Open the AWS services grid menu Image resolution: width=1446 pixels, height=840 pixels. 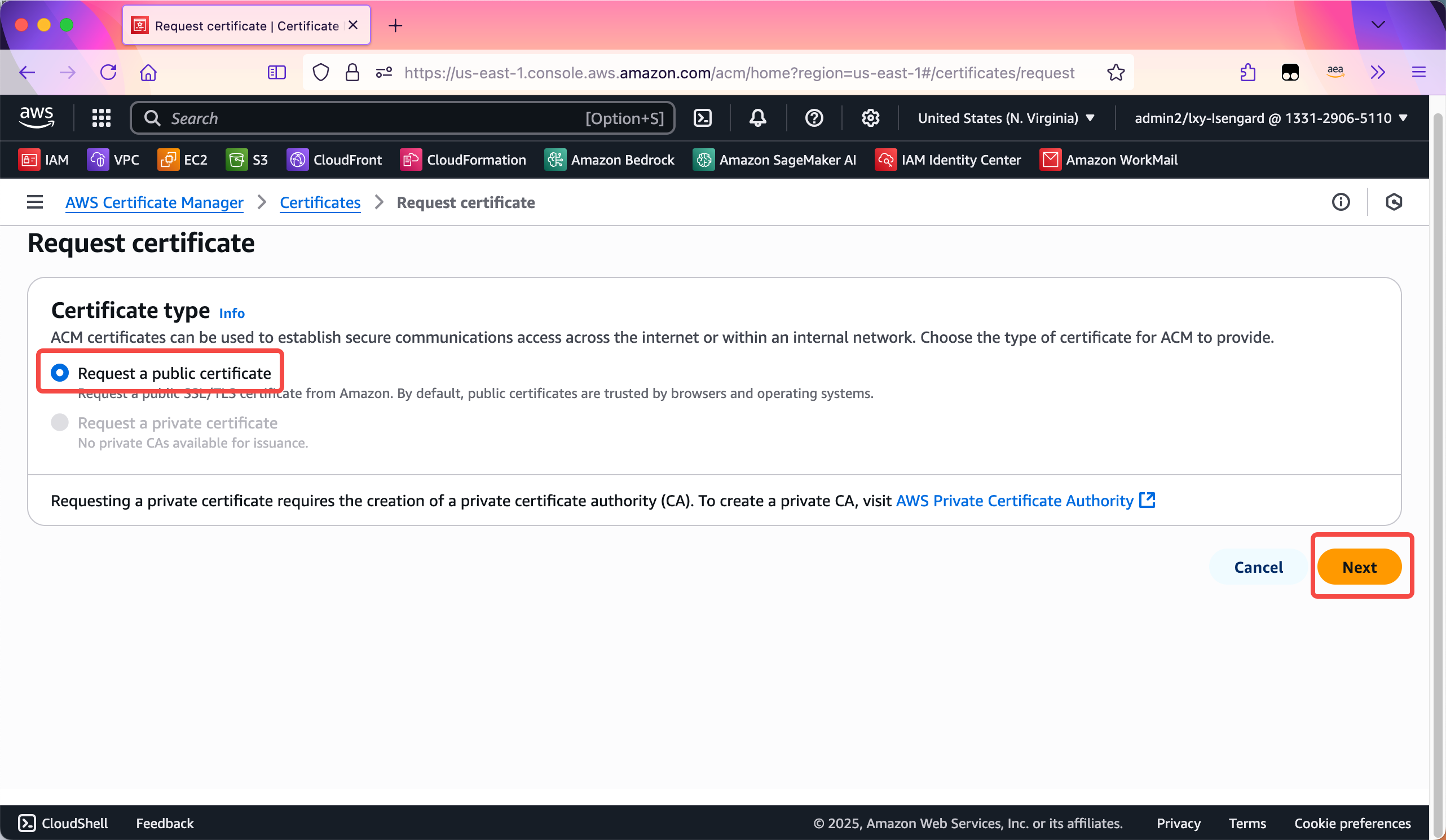coord(102,118)
